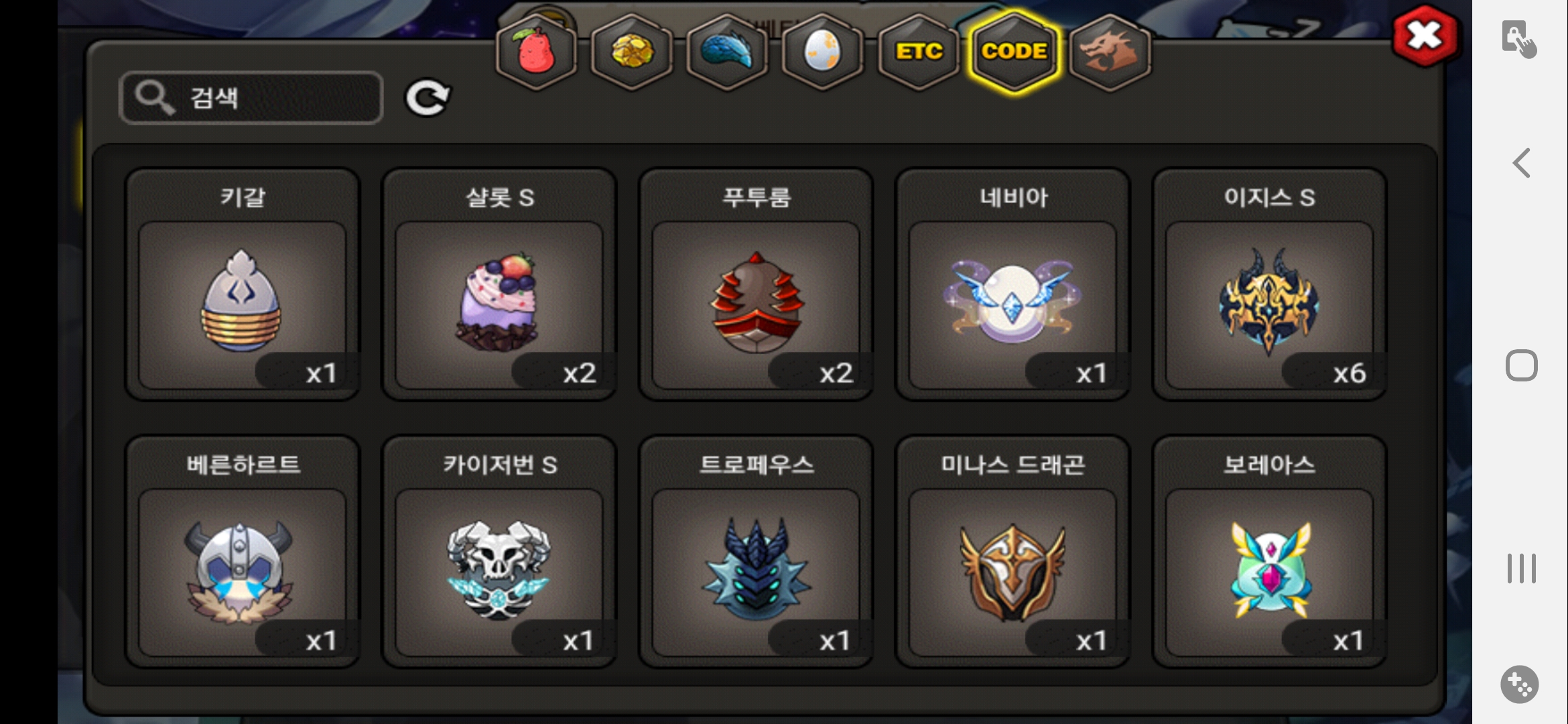Screen dimensions: 1568x724
Task: Select the CODE tab
Action: tap(1015, 52)
